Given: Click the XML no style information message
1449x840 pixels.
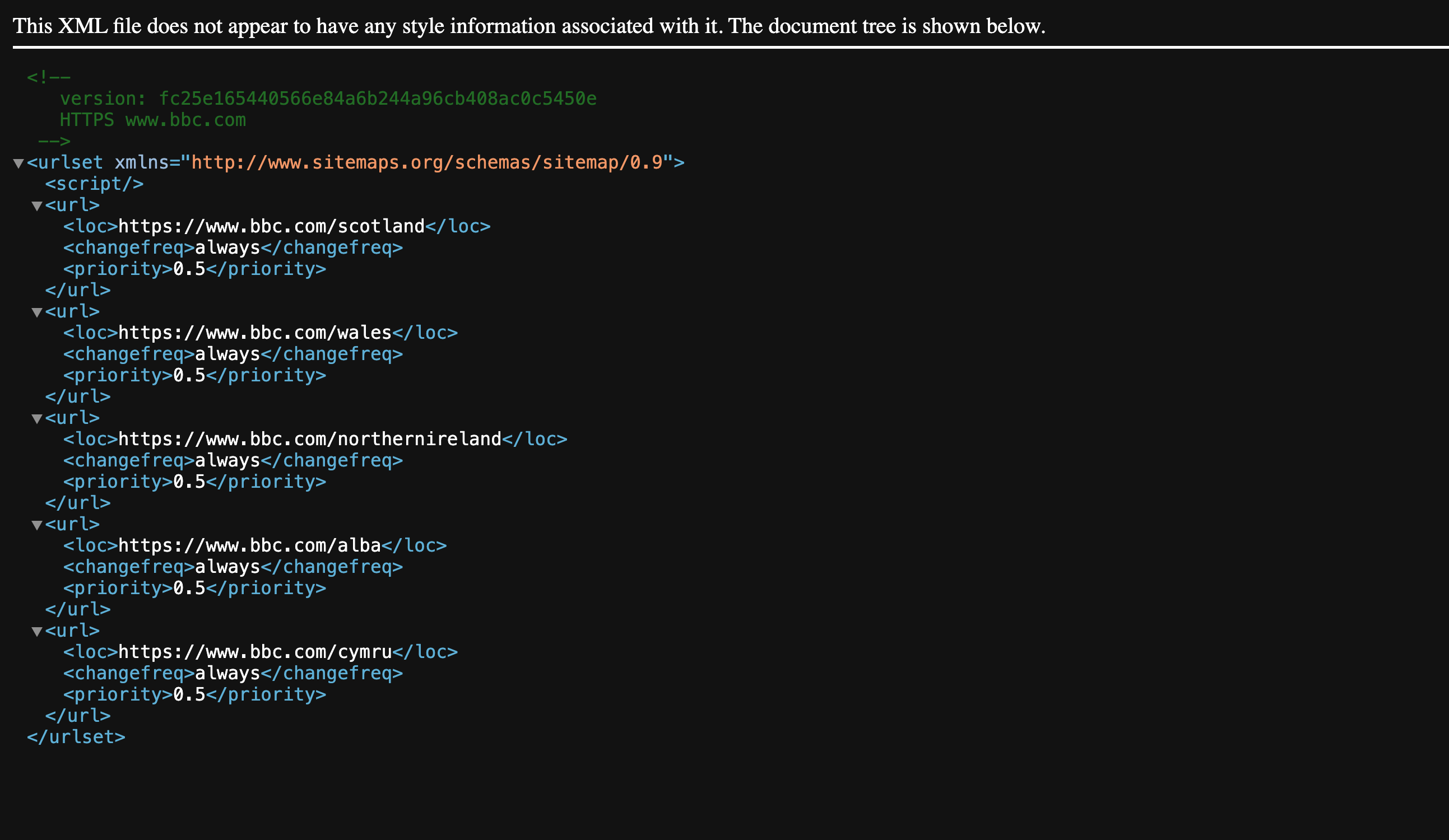Looking at the screenshot, I should [x=529, y=26].
